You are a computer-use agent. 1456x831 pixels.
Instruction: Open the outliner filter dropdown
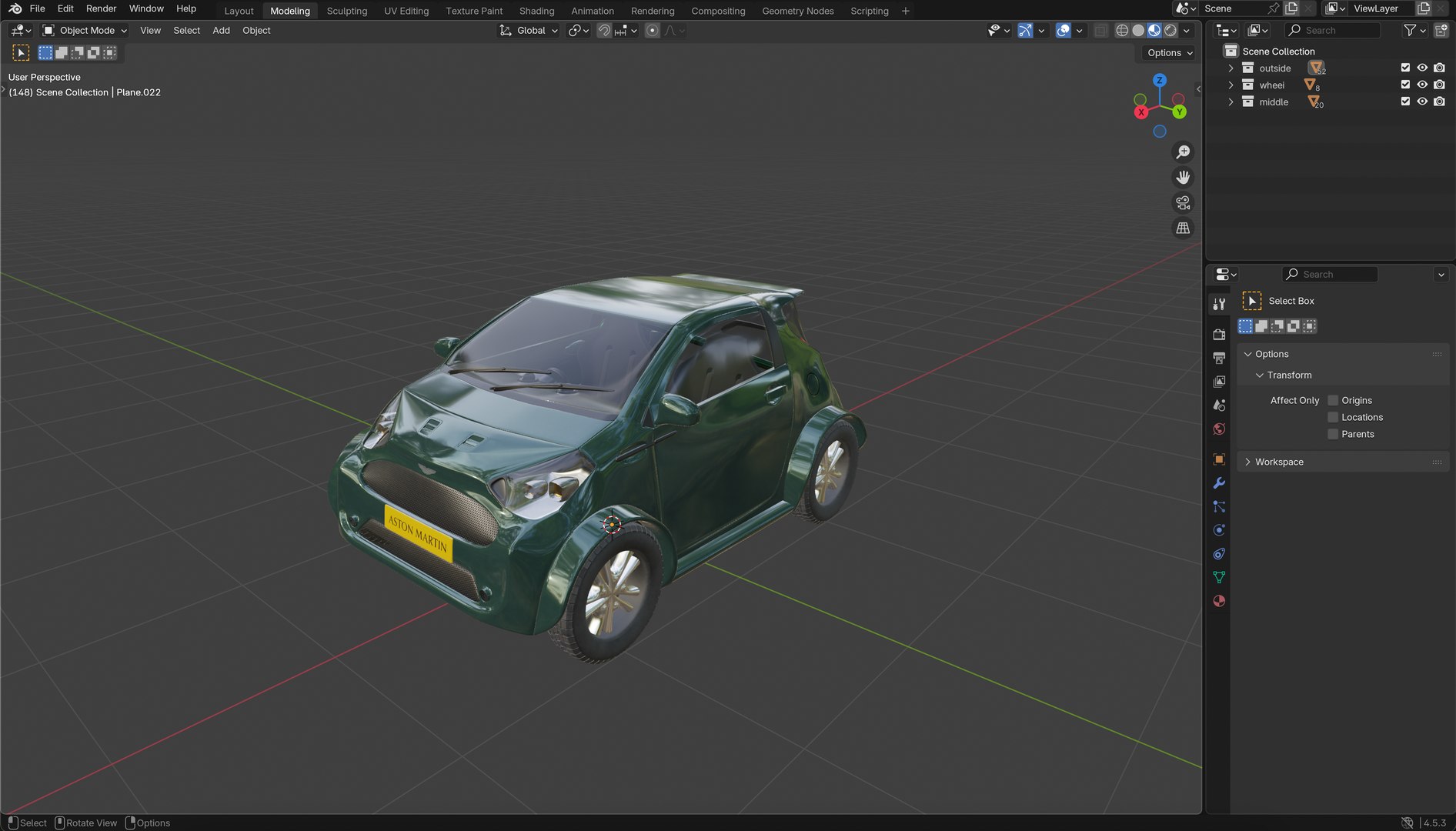pos(1414,31)
